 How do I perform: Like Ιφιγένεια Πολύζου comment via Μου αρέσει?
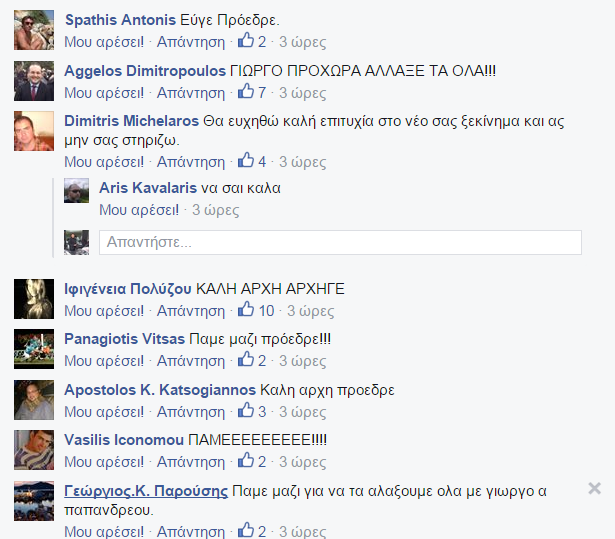click(x=104, y=311)
